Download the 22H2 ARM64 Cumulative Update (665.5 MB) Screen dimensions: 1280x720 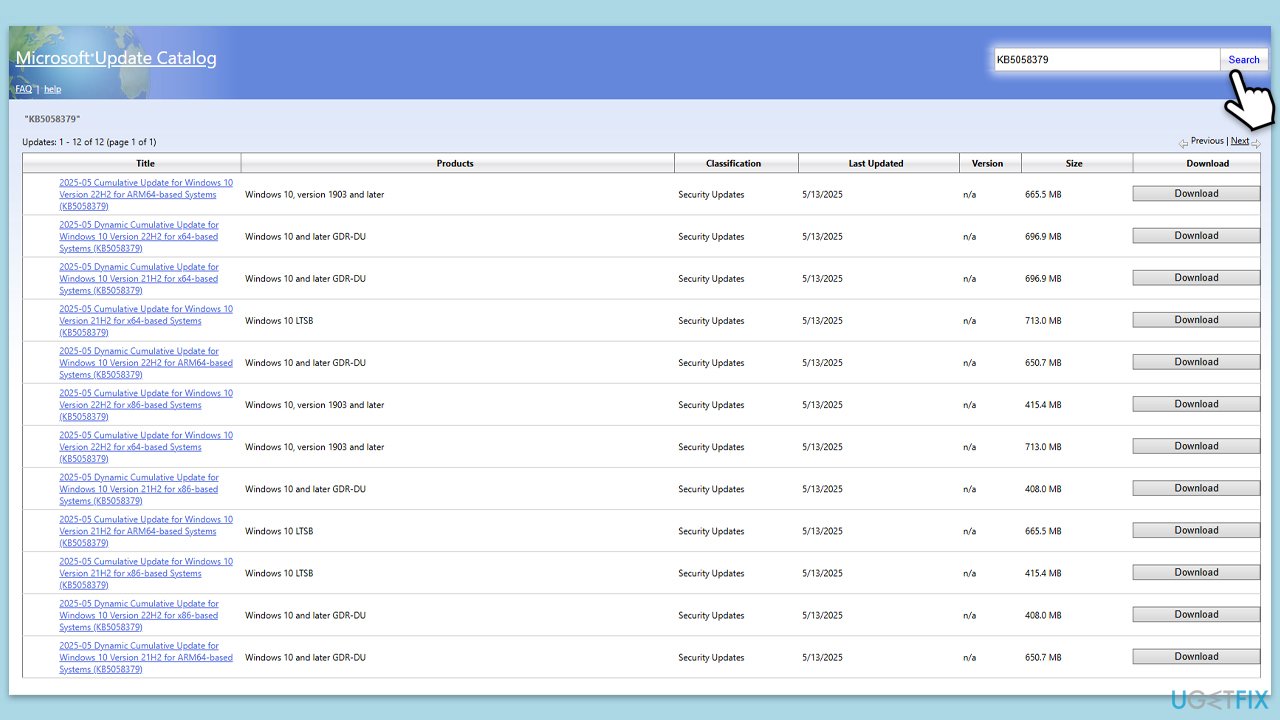click(1196, 194)
